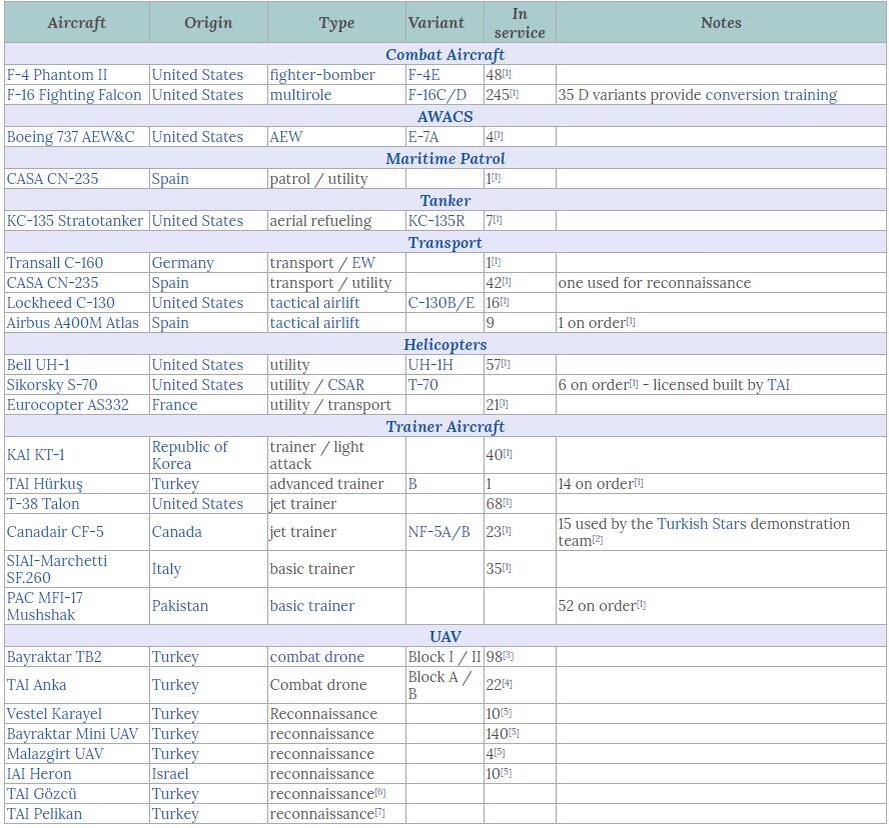The width and height of the screenshot is (889, 828).
Task: Open the Malazgirt UAV link
Action: 55,754
